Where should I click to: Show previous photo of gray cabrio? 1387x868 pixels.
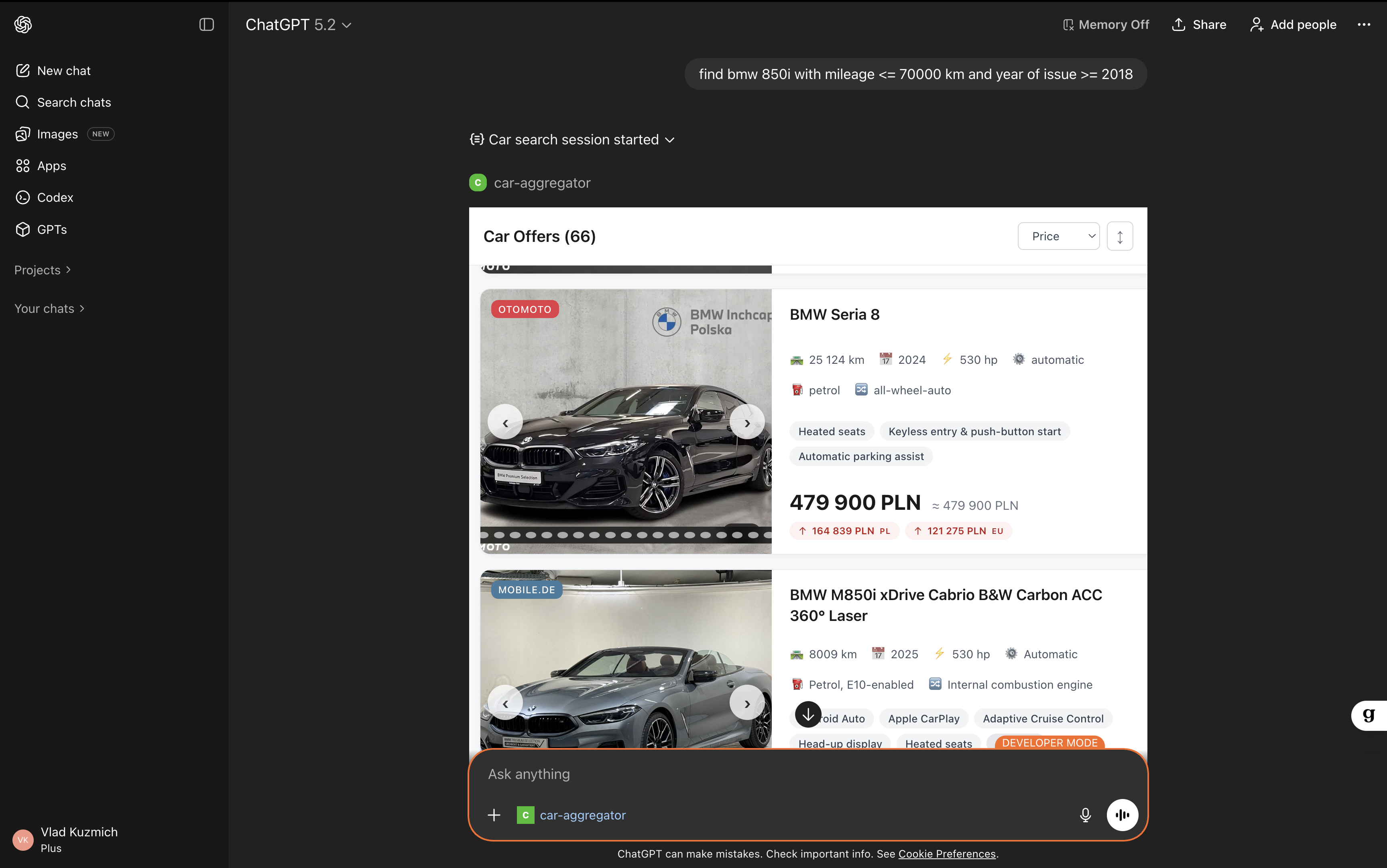click(x=505, y=703)
